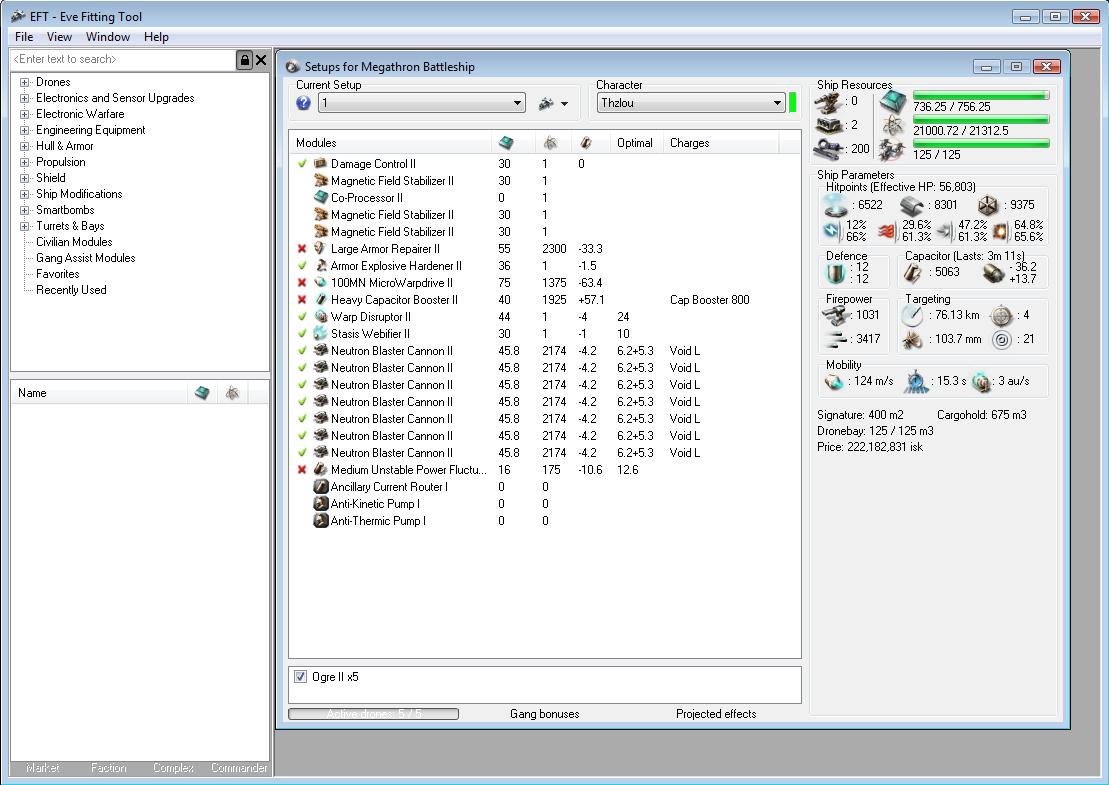
Task: Open Favorites in the module tree
Action: click(57, 274)
